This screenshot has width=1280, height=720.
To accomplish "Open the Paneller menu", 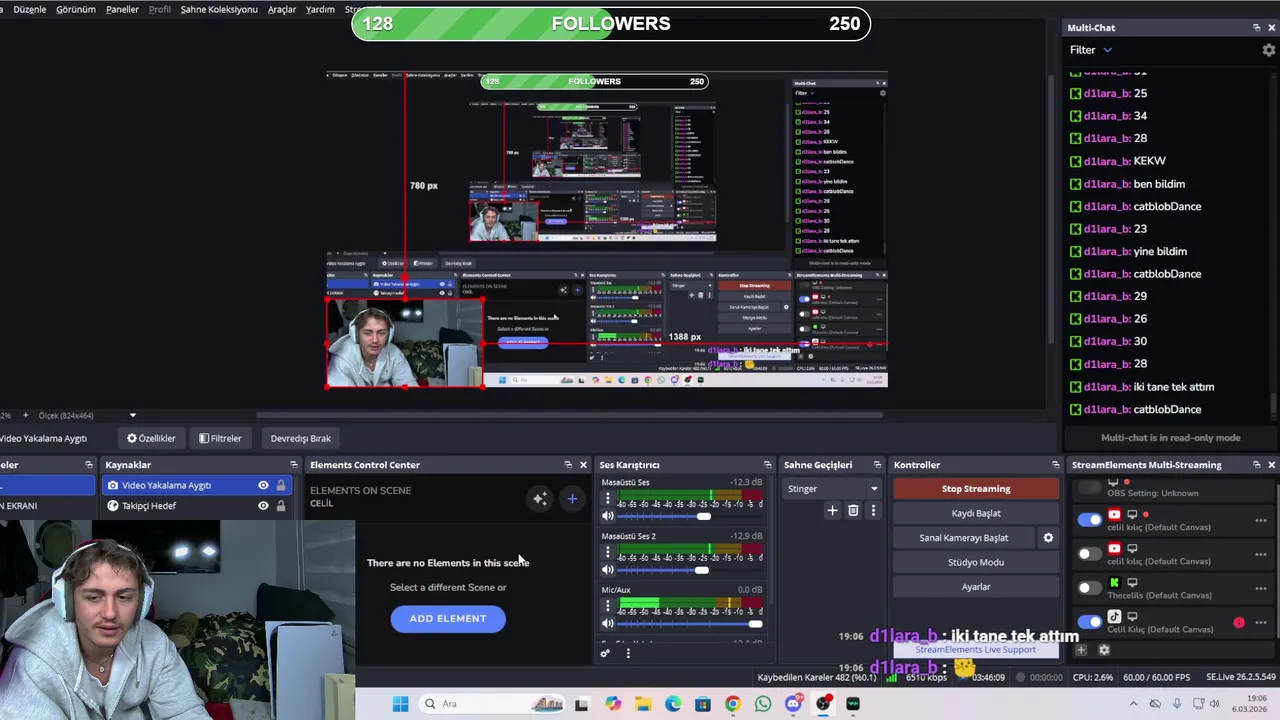I will [x=122, y=9].
